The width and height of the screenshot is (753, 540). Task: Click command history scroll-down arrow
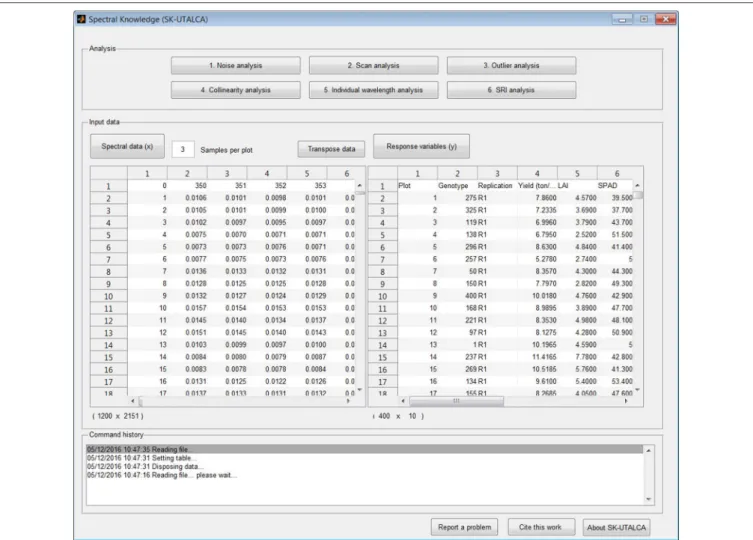[649, 499]
